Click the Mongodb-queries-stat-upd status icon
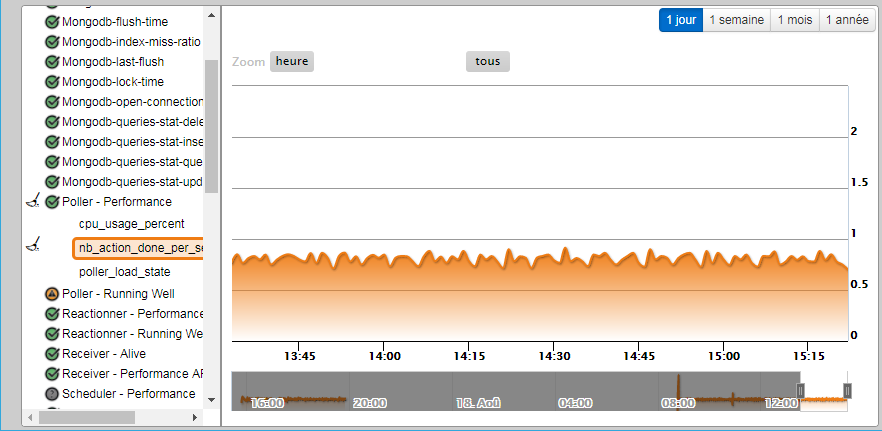This screenshot has height=431, width=882. point(52,182)
